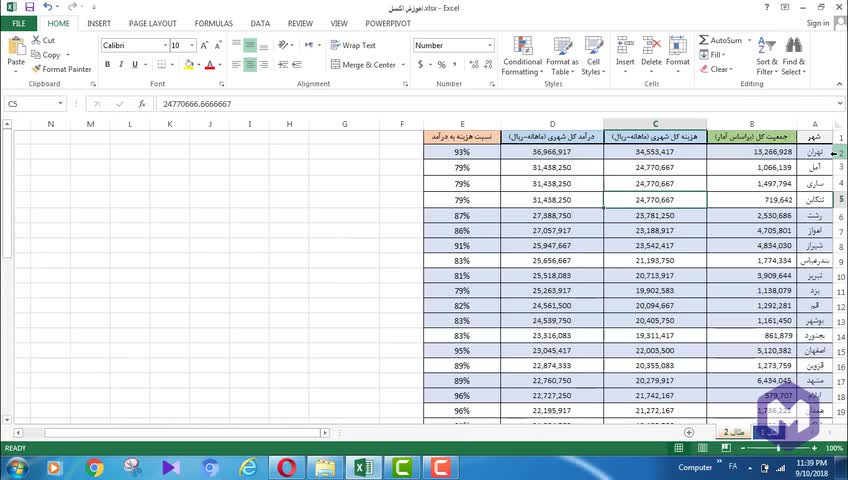Undo the last action
848x480 pixels.
(x=48, y=7)
